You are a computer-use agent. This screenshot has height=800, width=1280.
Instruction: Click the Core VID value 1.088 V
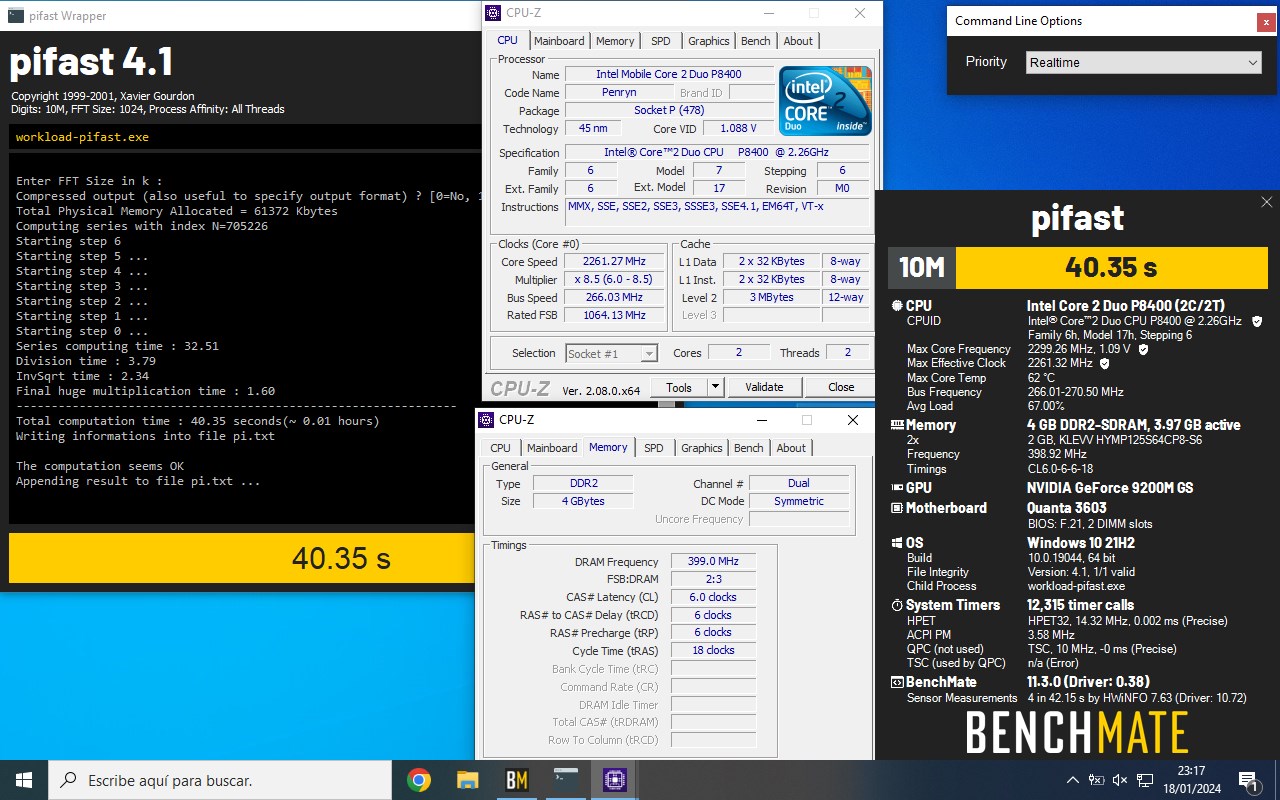738,128
